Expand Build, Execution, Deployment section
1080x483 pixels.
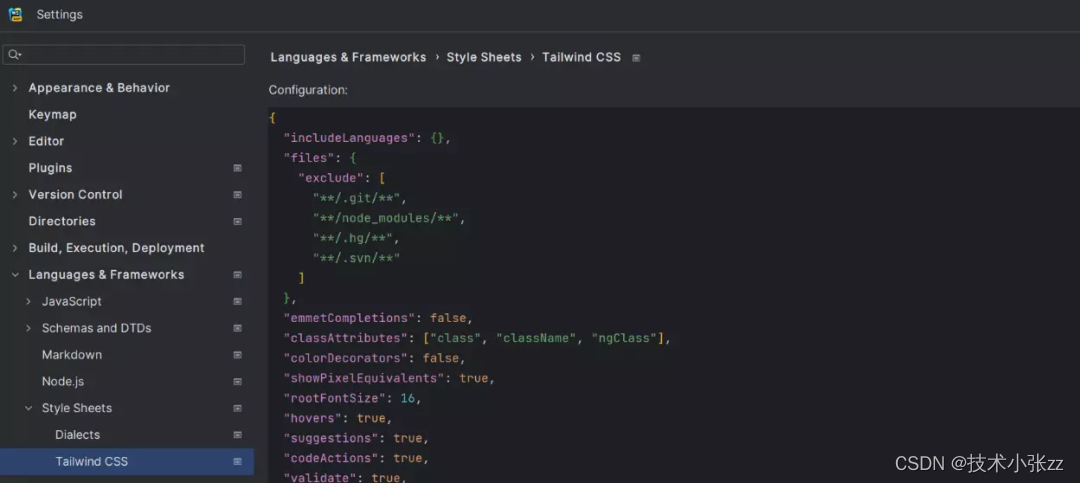click(15, 248)
